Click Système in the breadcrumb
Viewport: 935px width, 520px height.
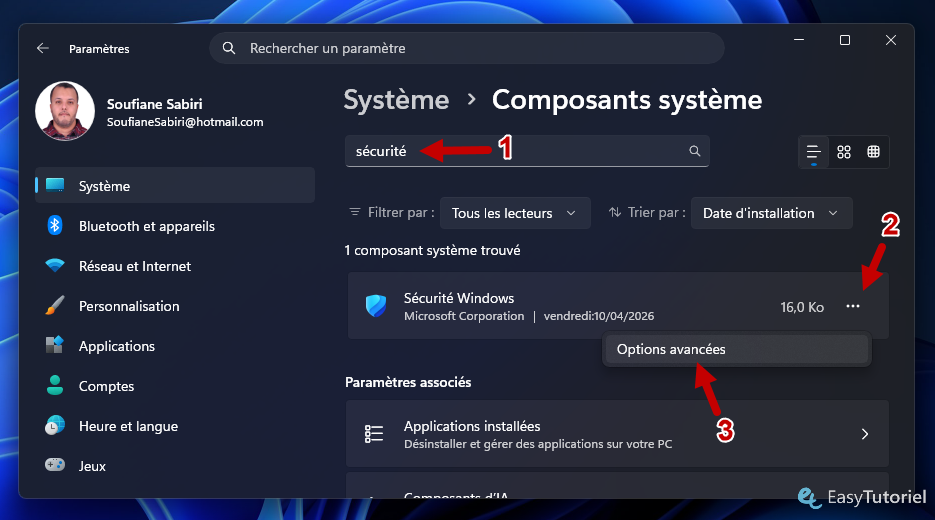click(x=397, y=100)
